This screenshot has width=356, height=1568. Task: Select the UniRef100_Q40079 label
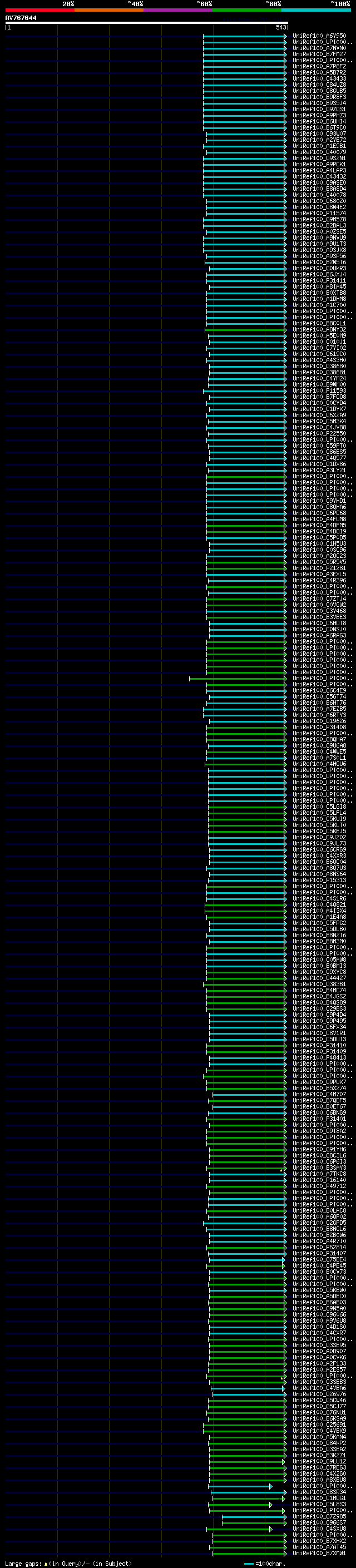pos(319,152)
